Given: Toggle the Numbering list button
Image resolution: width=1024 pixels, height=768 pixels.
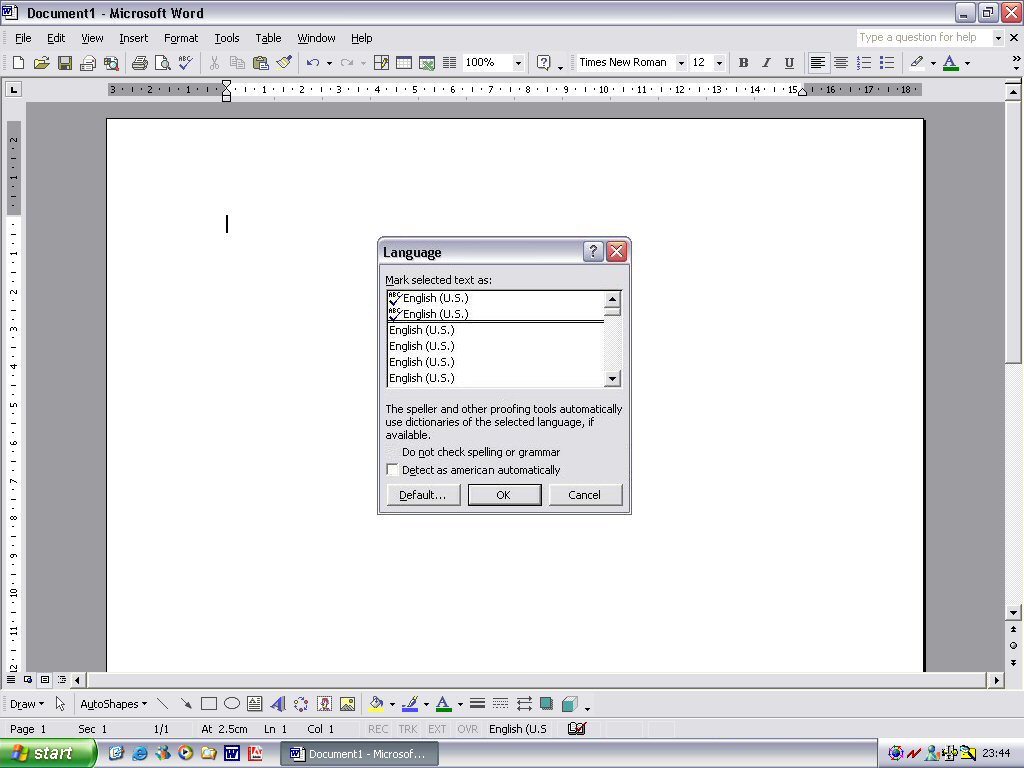Looking at the screenshot, I should 864,63.
